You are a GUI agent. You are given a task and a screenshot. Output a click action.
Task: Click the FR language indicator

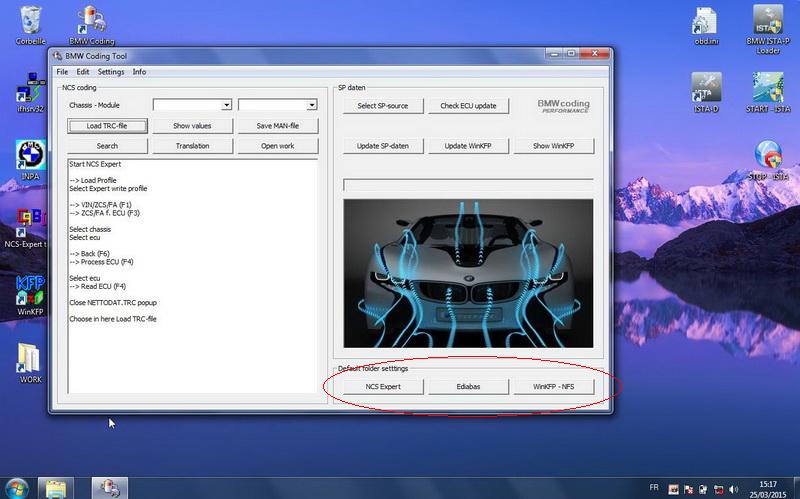point(654,488)
